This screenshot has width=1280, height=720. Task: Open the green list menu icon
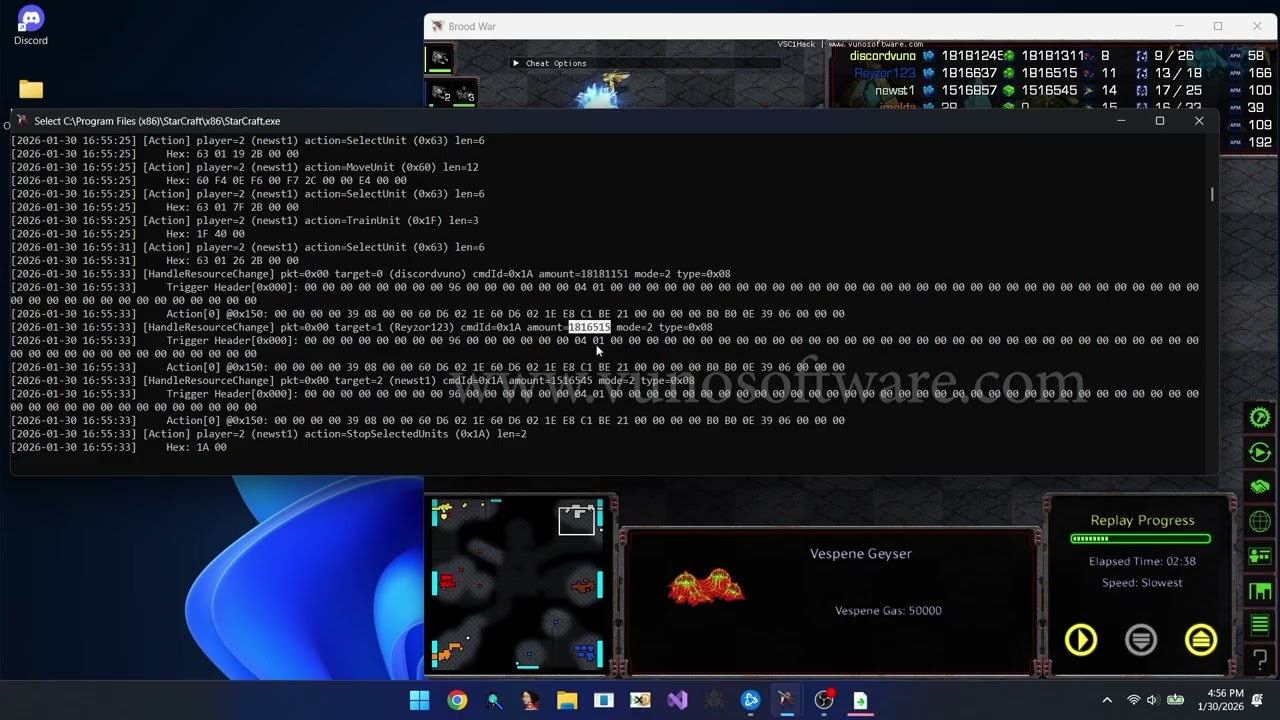[x=1260, y=625]
